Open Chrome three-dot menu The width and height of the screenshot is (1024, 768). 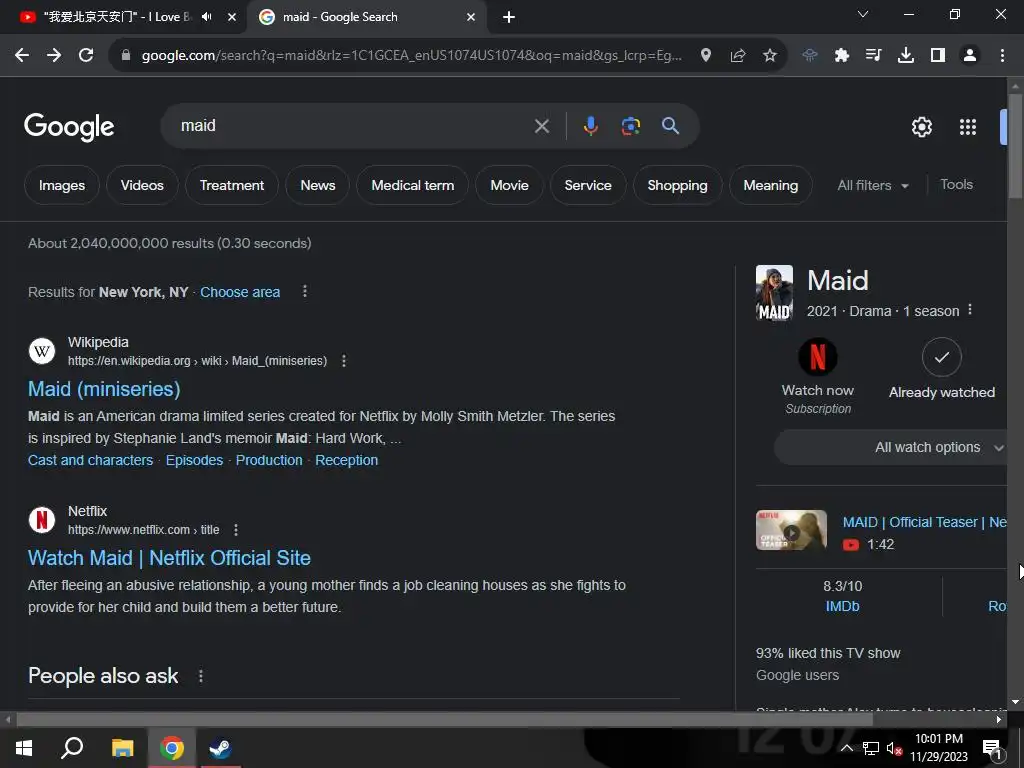click(x=1002, y=56)
